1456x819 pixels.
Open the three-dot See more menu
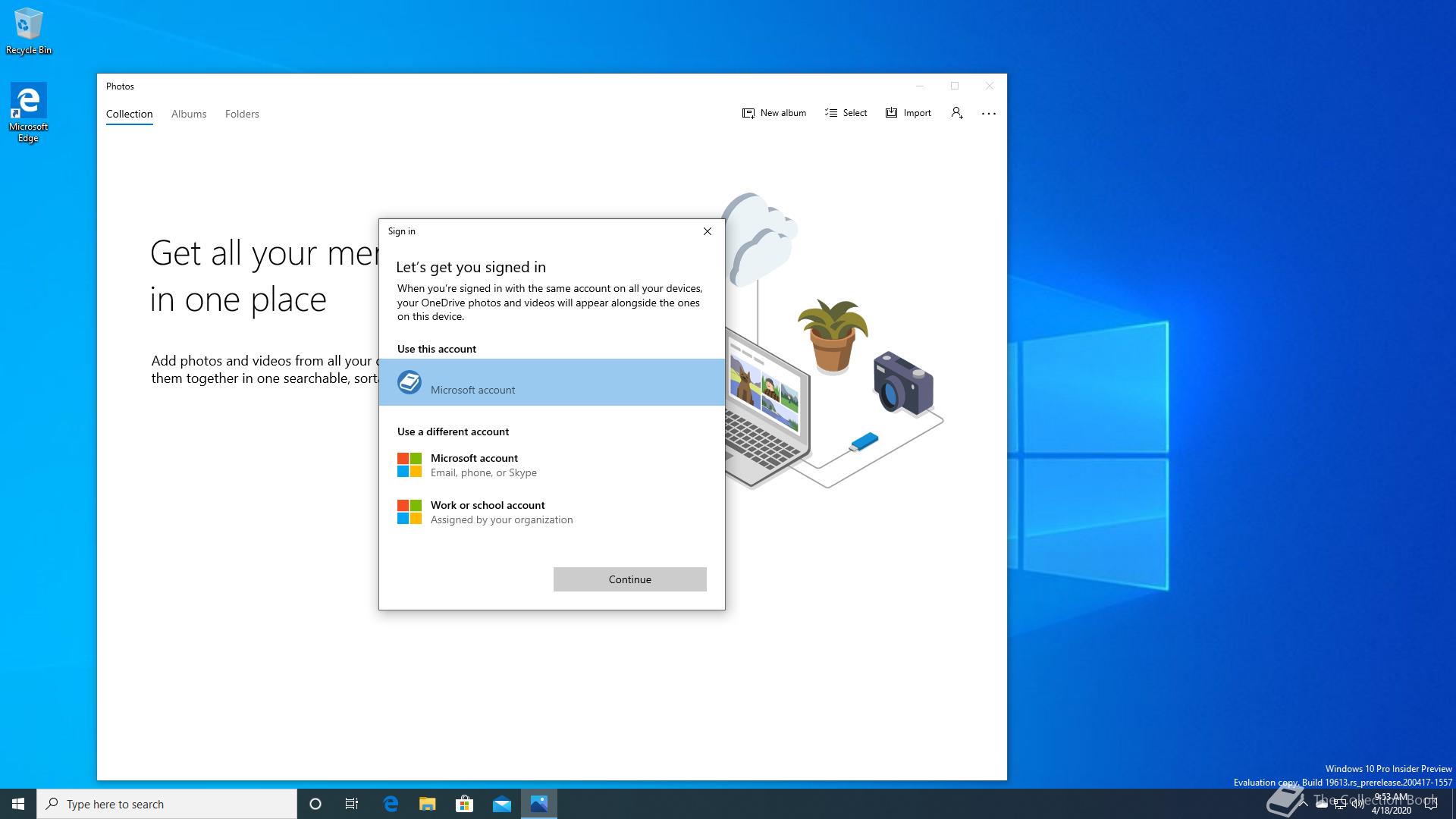tap(989, 113)
